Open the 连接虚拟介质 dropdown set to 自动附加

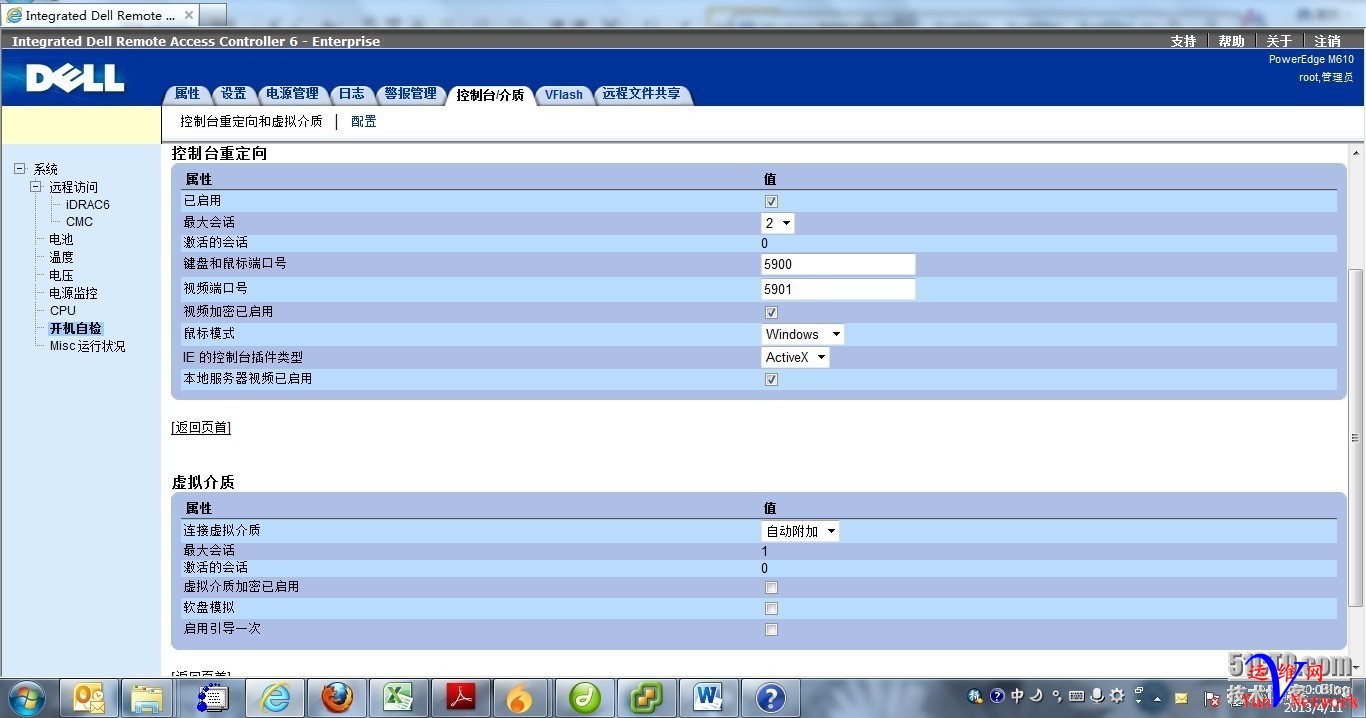tap(800, 531)
